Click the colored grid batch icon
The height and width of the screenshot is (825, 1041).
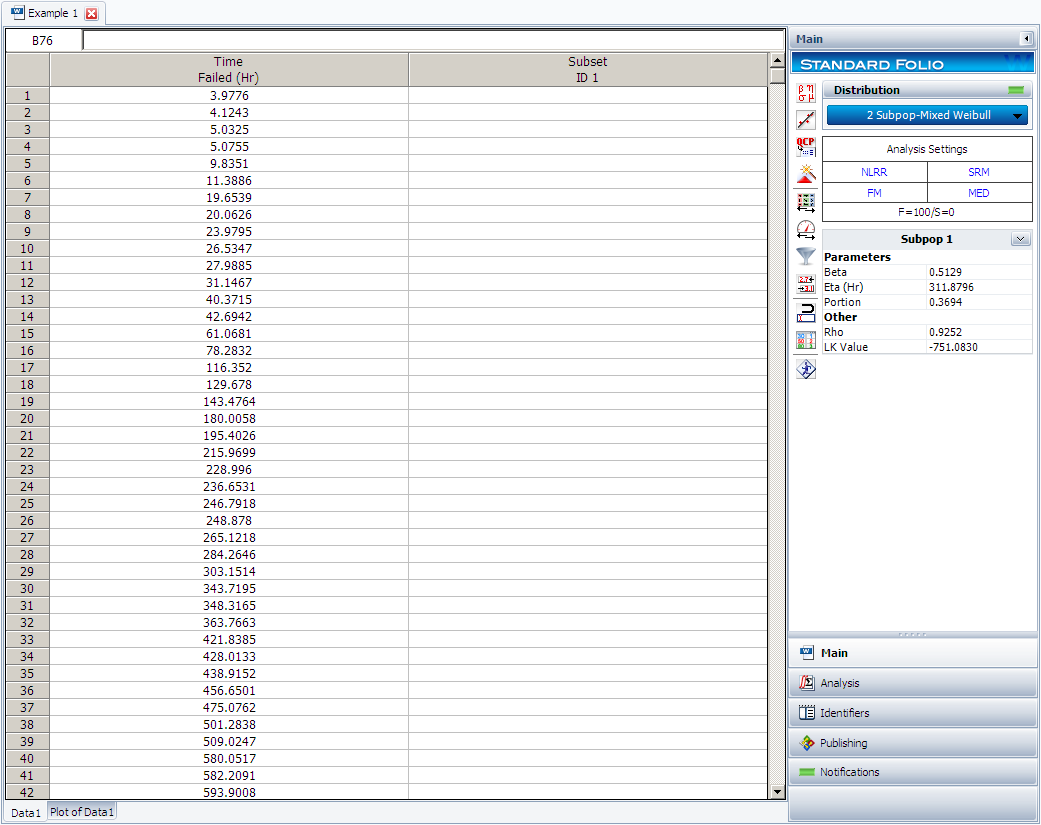[805, 340]
